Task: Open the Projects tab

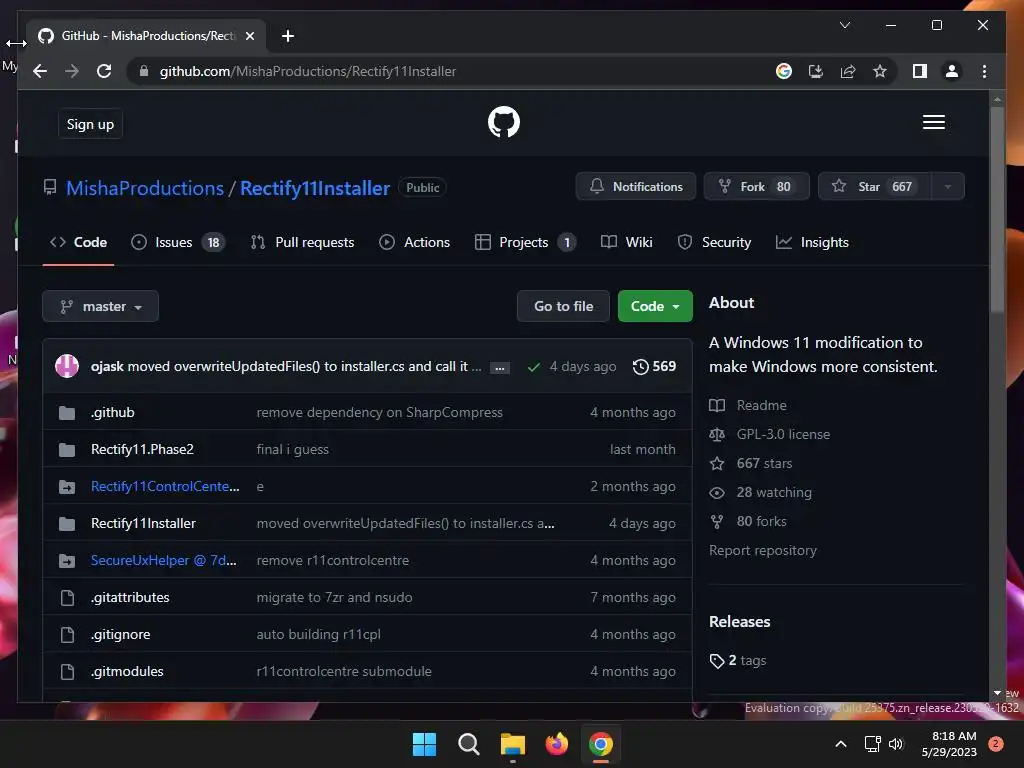Action: [x=525, y=242]
